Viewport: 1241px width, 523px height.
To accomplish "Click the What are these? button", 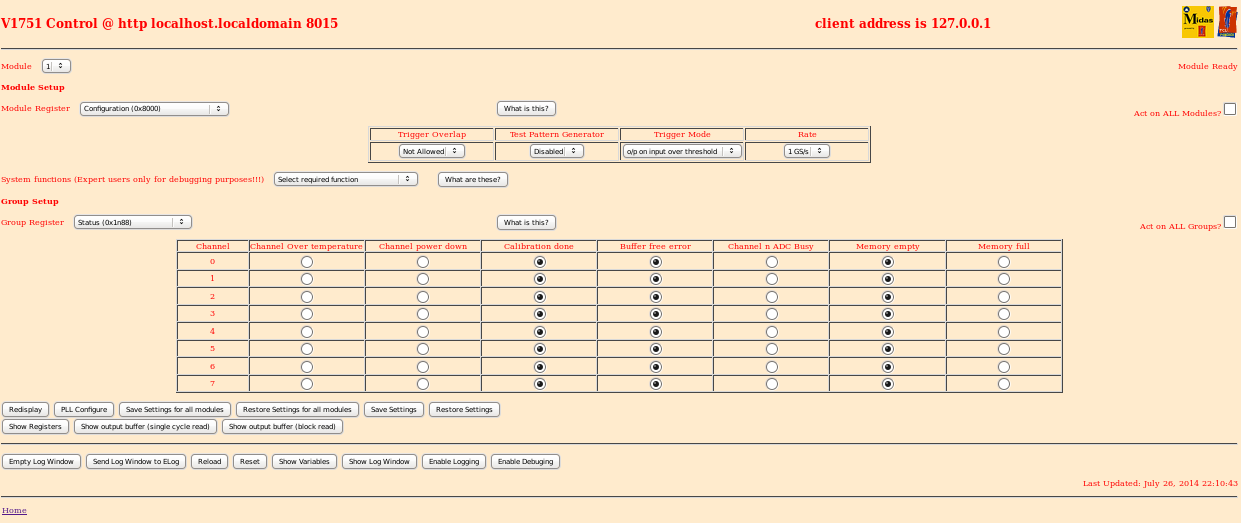I will click(x=473, y=179).
